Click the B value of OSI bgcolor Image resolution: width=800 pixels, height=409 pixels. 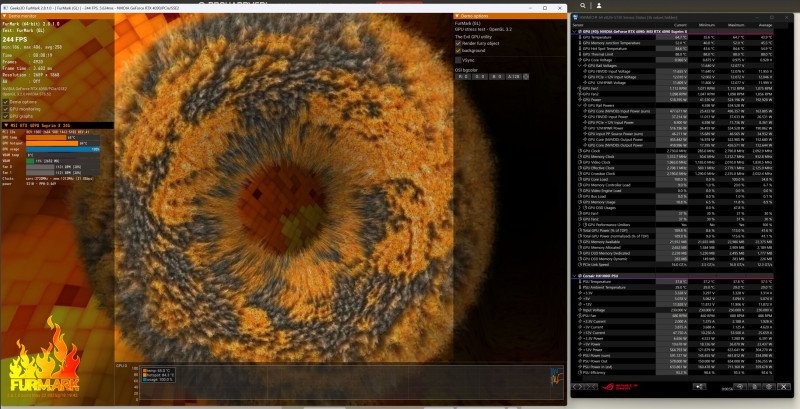[x=495, y=76]
